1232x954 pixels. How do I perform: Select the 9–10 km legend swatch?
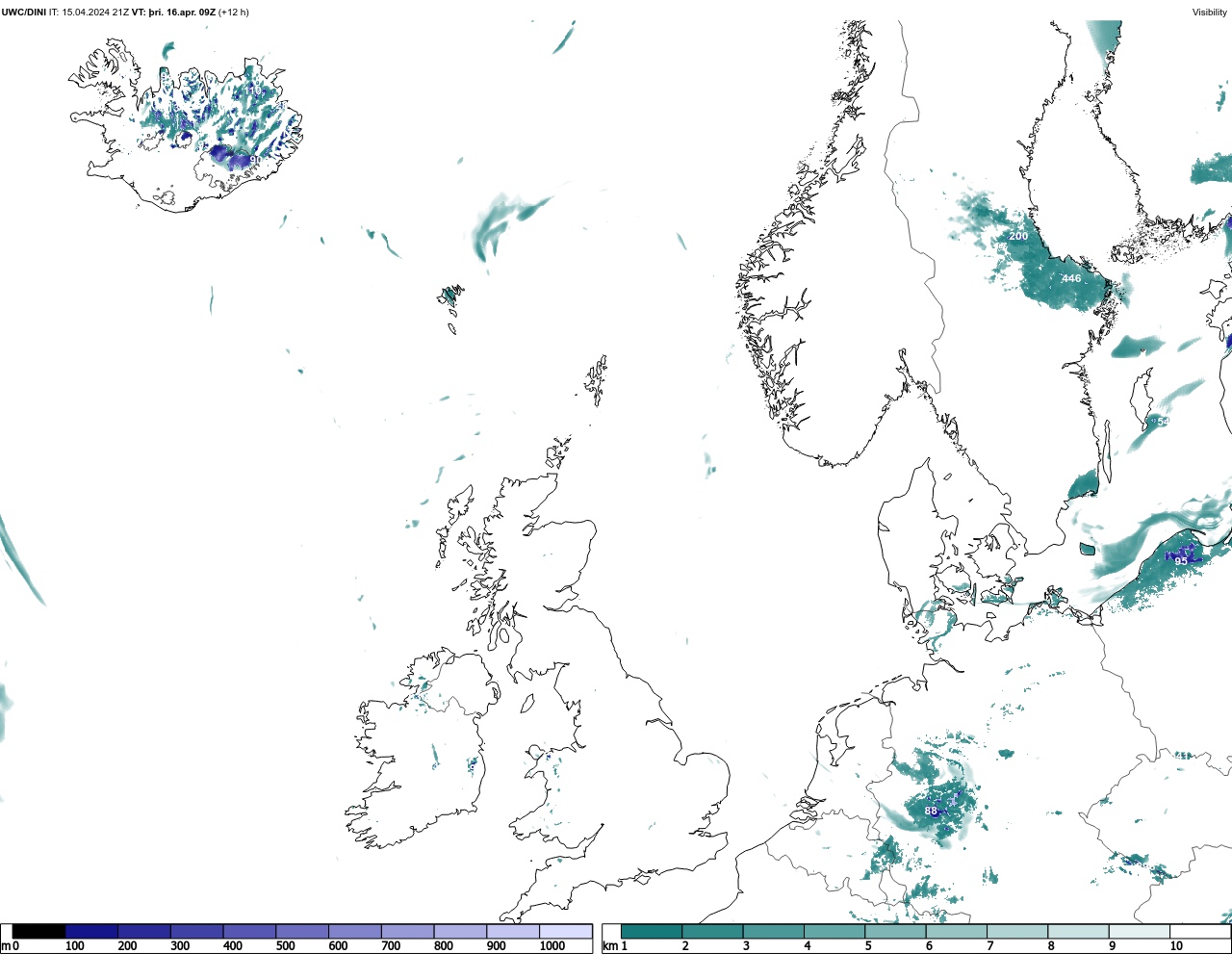pyautogui.click(x=1139, y=932)
